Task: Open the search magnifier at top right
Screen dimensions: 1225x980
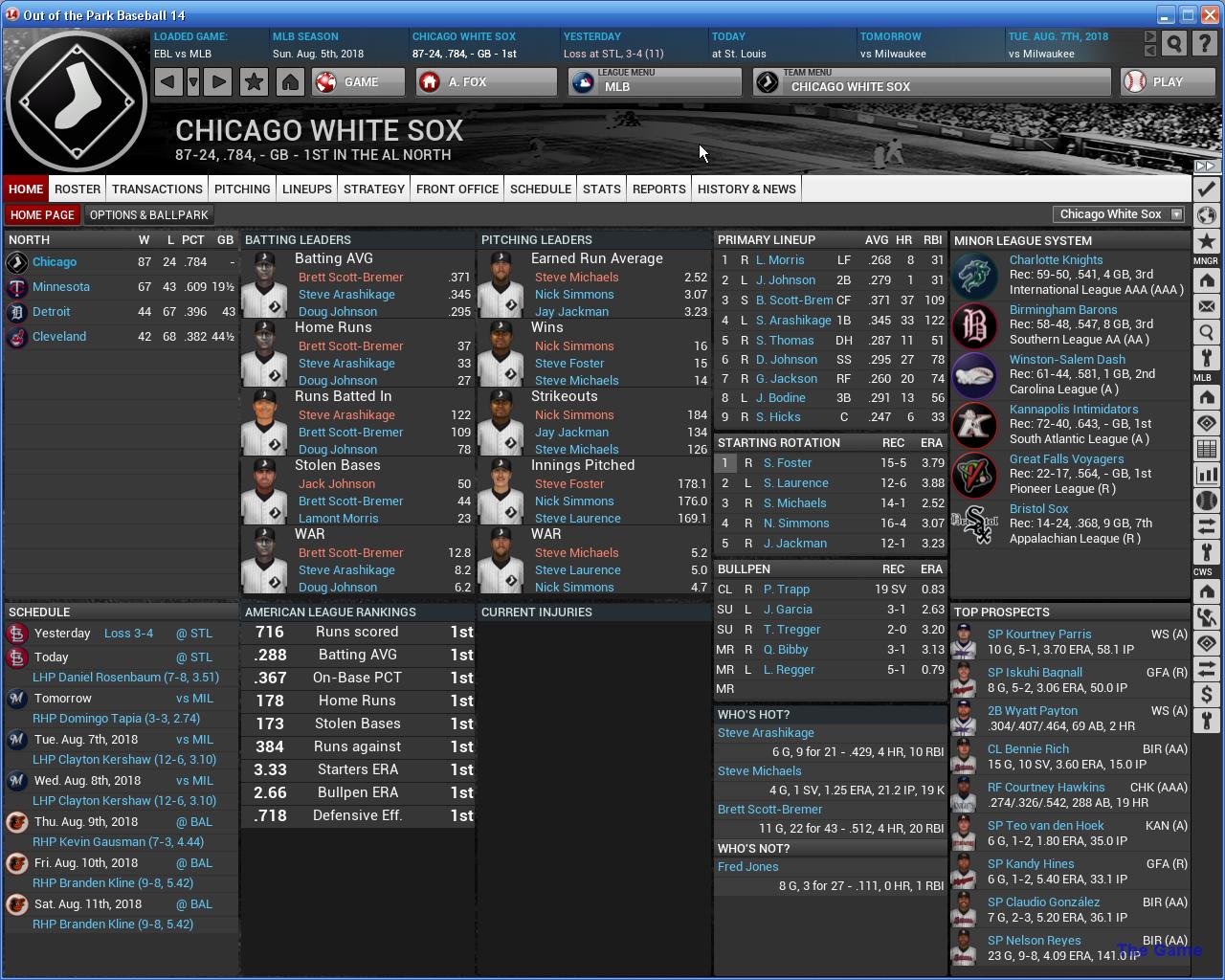Action: [1174, 44]
